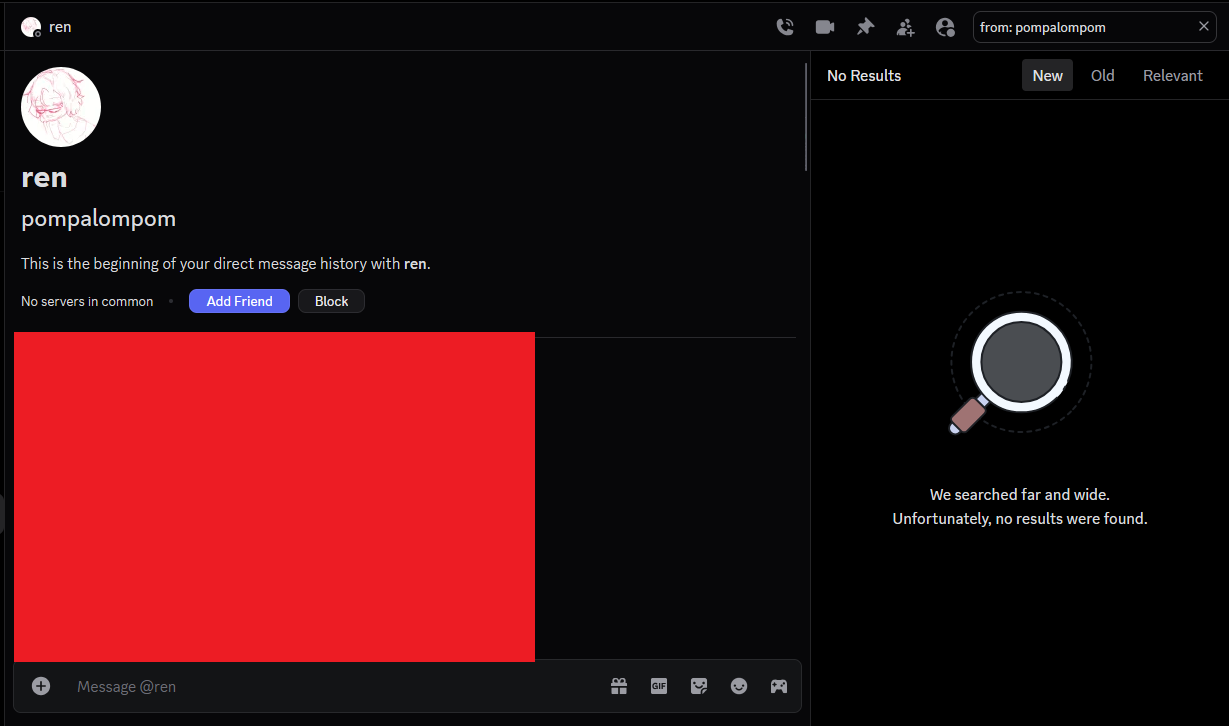Sort search results by Relevant
The height and width of the screenshot is (726, 1229).
[x=1173, y=75]
